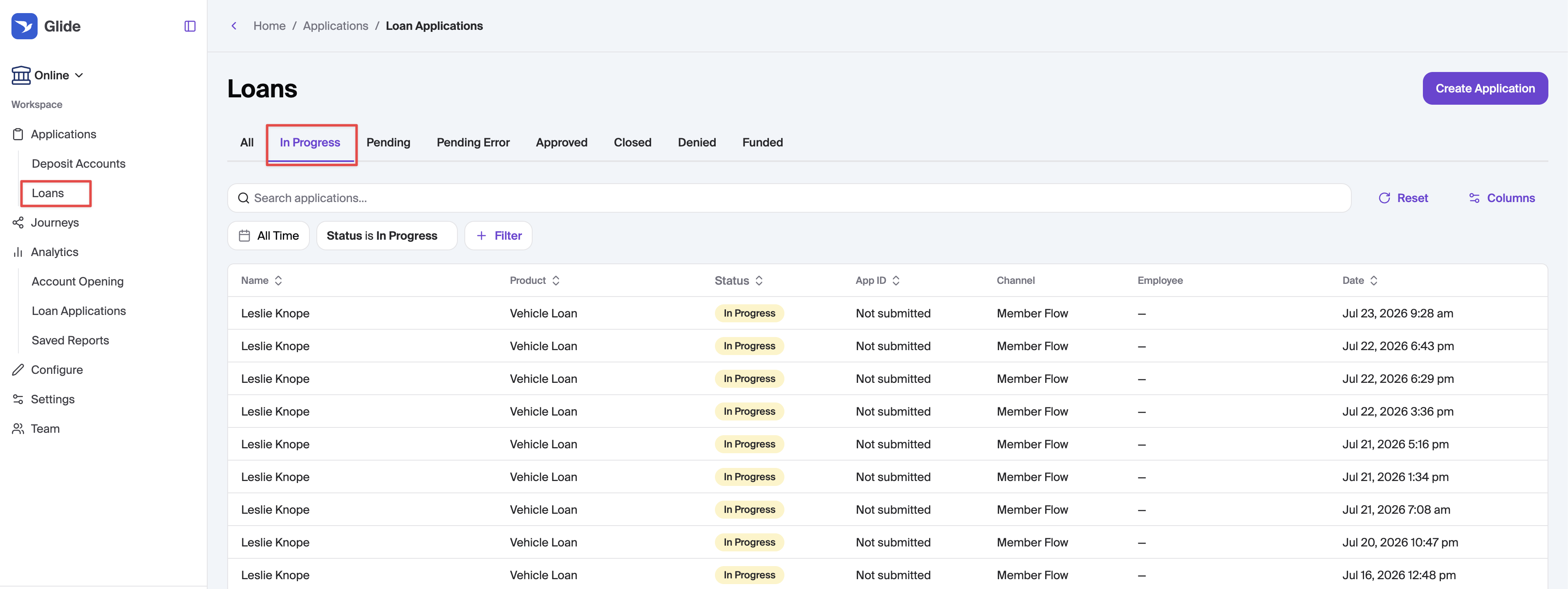Image resolution: width=1568 pixels, height=589 pixels.
Task: Sort table by Status column arrows
Action: 759,280
